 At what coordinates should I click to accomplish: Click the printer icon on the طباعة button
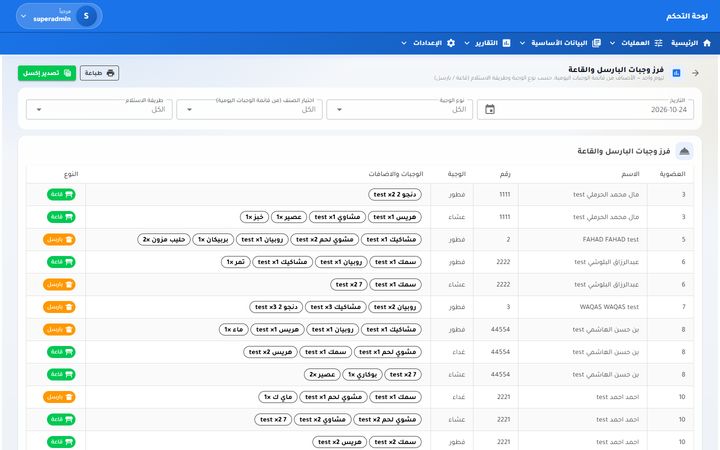pos(110,73)
